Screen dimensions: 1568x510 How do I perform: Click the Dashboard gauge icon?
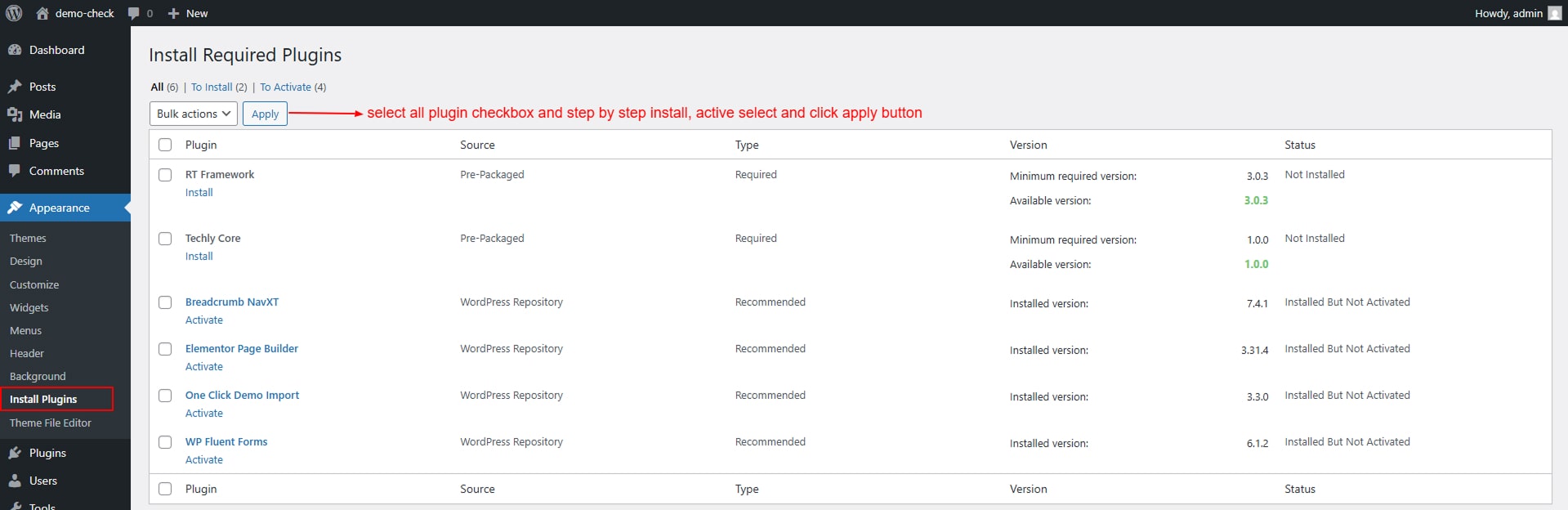(x=15, y=50)
